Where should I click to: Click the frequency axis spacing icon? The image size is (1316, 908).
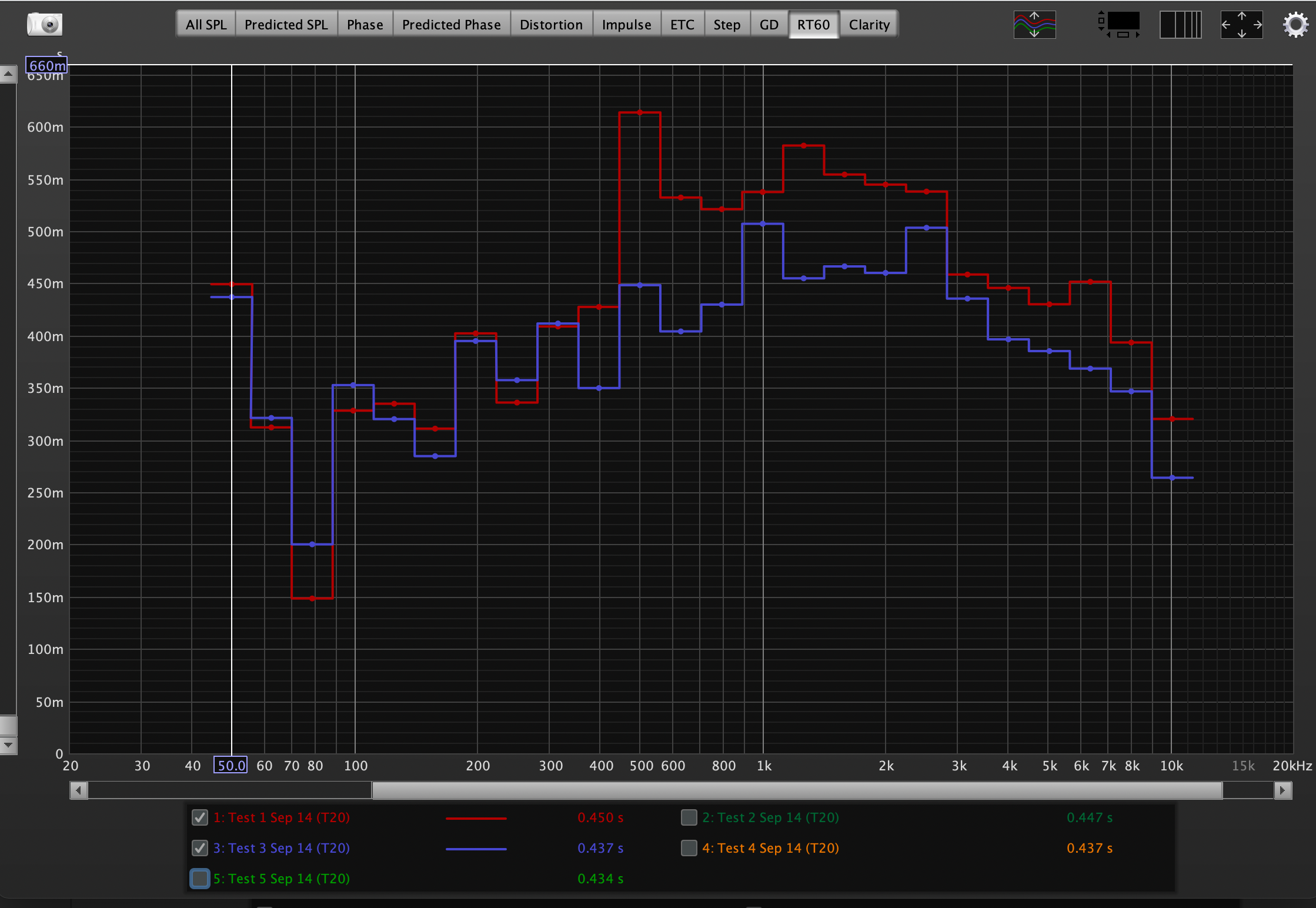[1180, 25]
